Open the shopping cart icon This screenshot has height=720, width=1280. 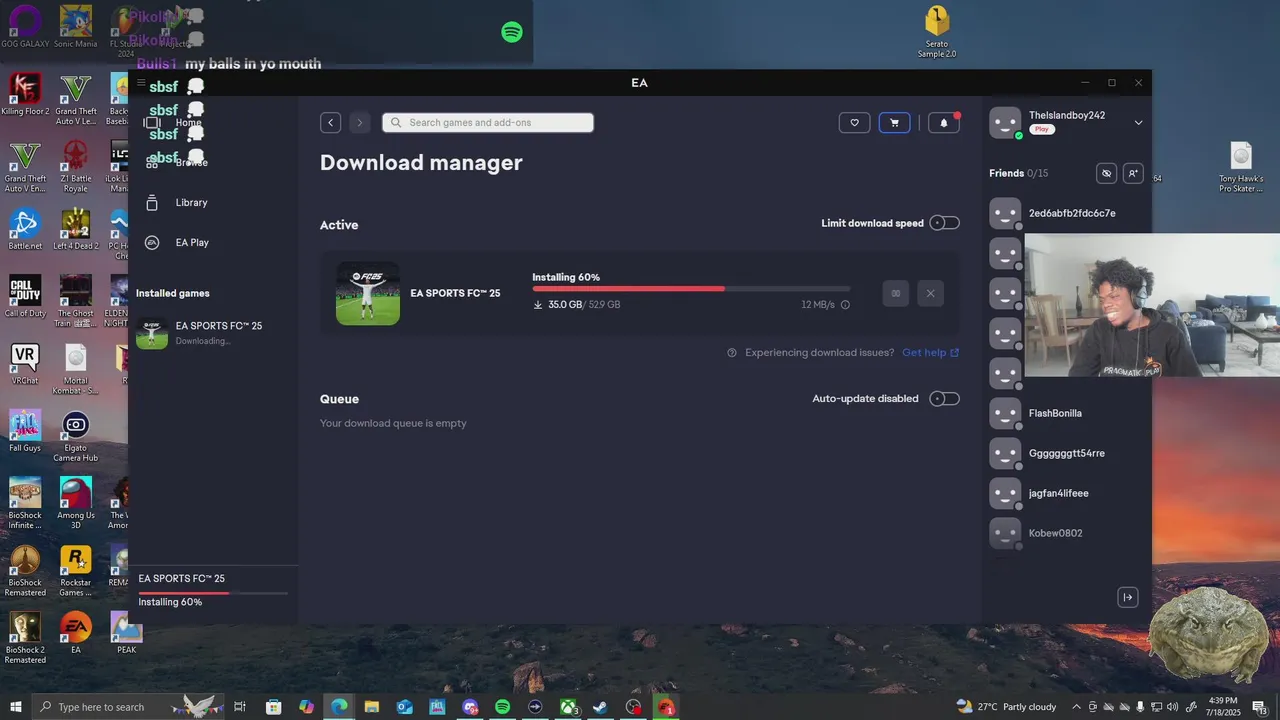894,123
